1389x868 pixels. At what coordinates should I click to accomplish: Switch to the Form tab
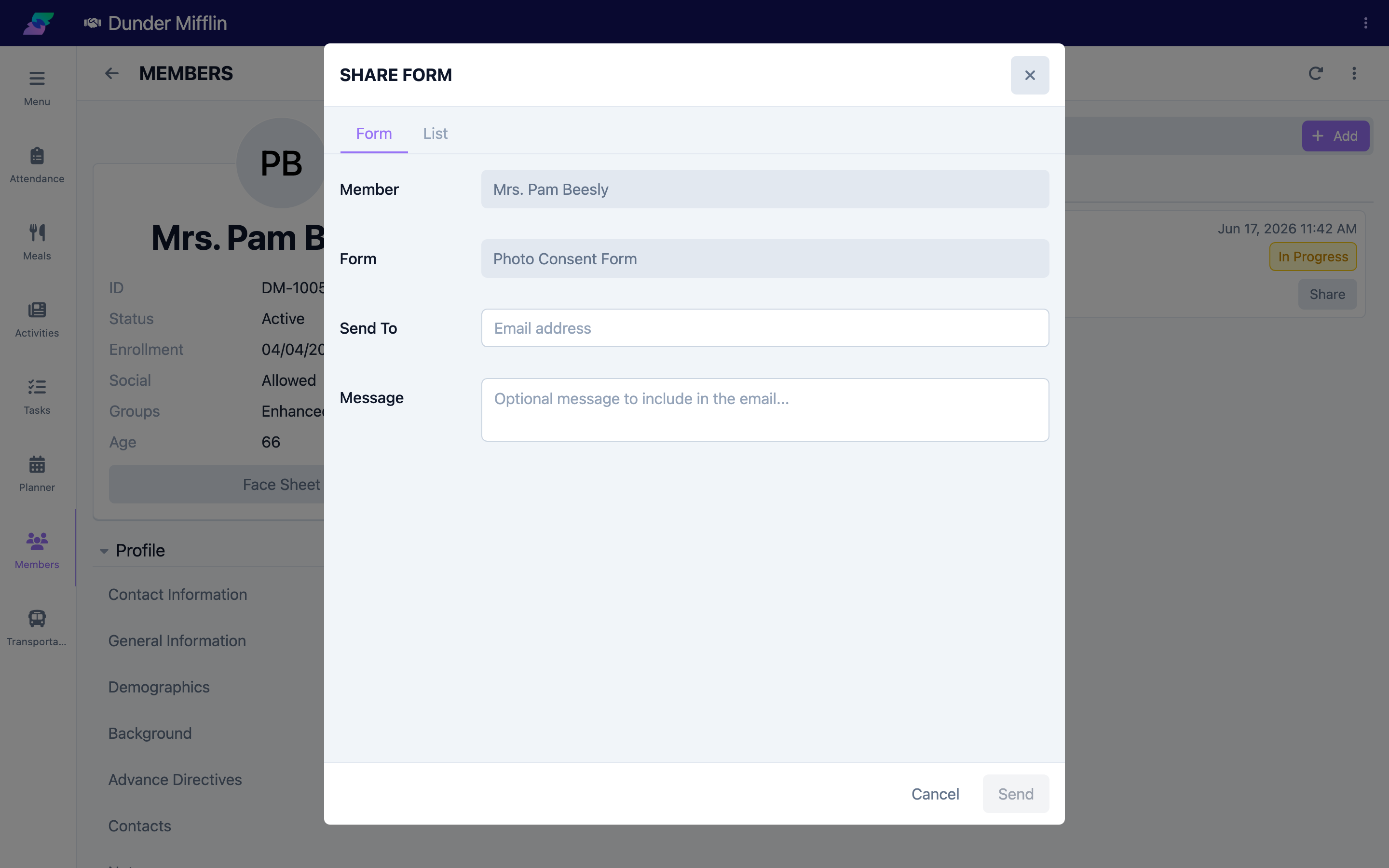coord(374,133)
